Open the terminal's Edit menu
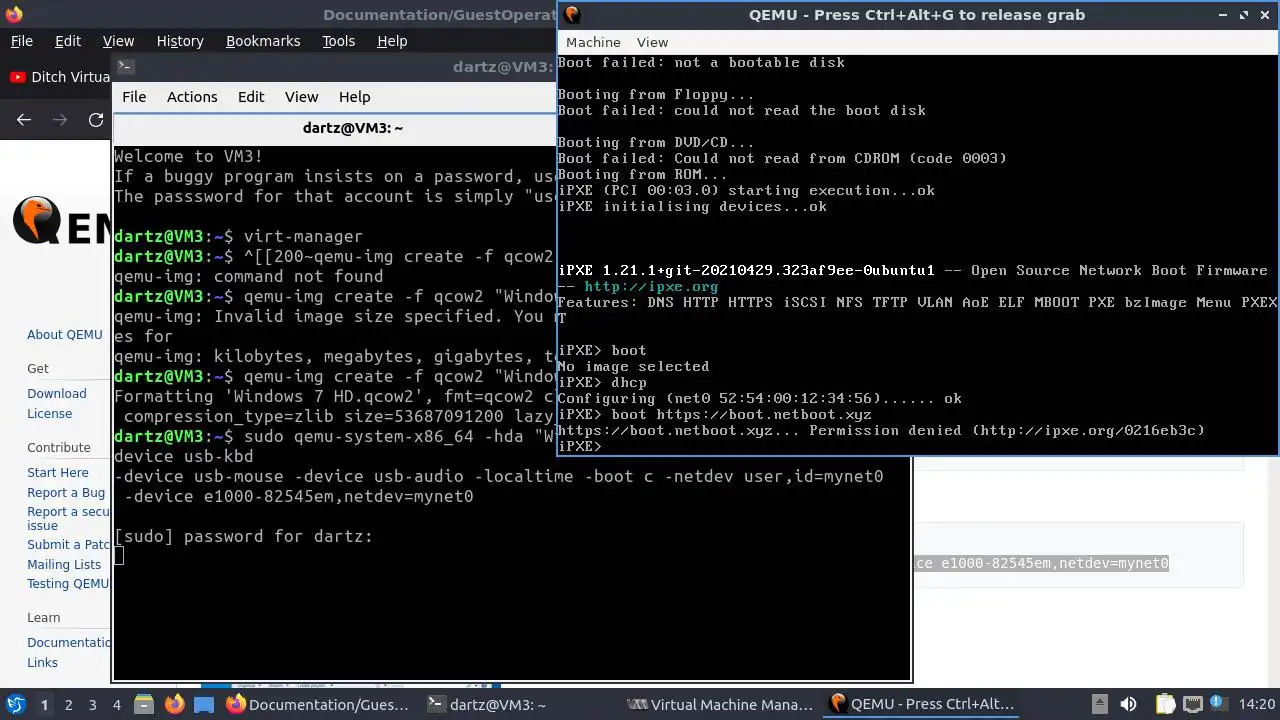This screenshot has width=1280, height=720. click(251, 97)
